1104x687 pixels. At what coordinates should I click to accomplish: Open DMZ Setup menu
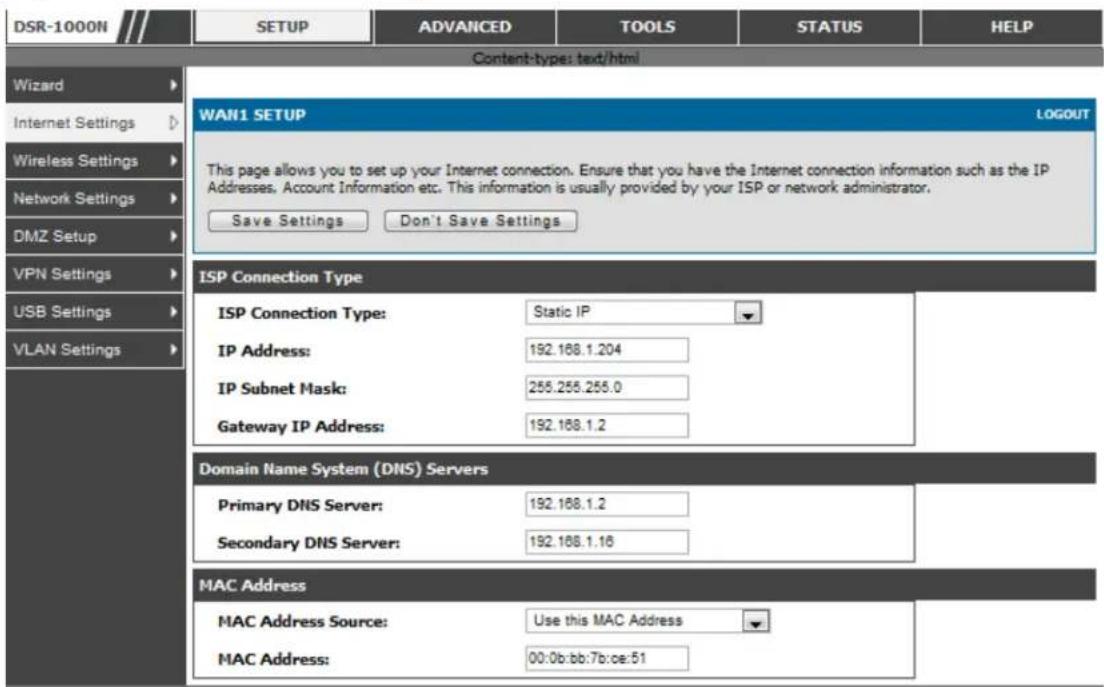[x=94, y=237]
